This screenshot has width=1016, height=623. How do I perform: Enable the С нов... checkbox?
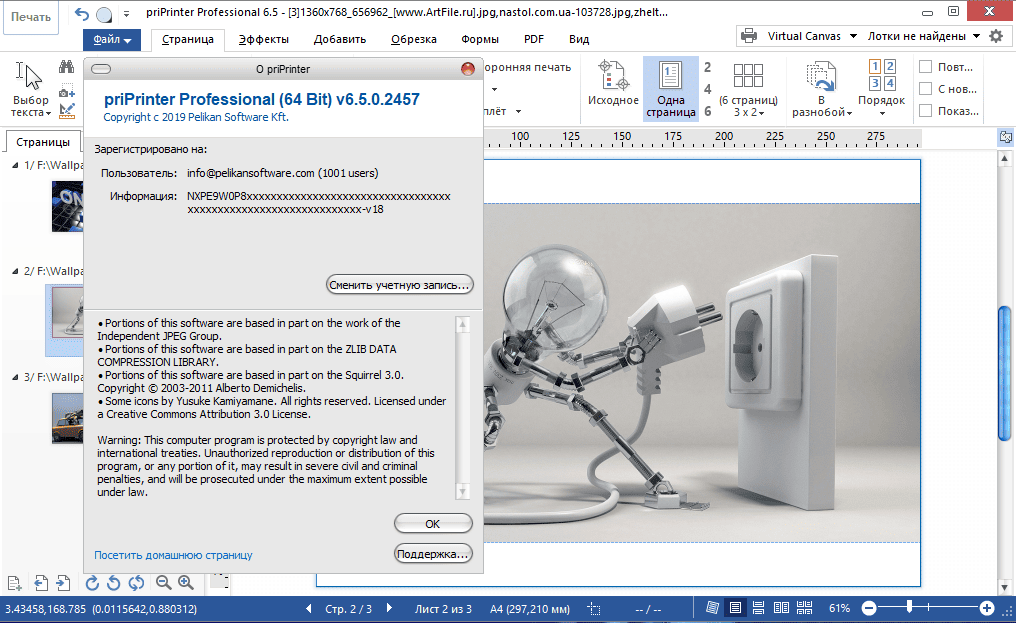[x=926, y=89]
